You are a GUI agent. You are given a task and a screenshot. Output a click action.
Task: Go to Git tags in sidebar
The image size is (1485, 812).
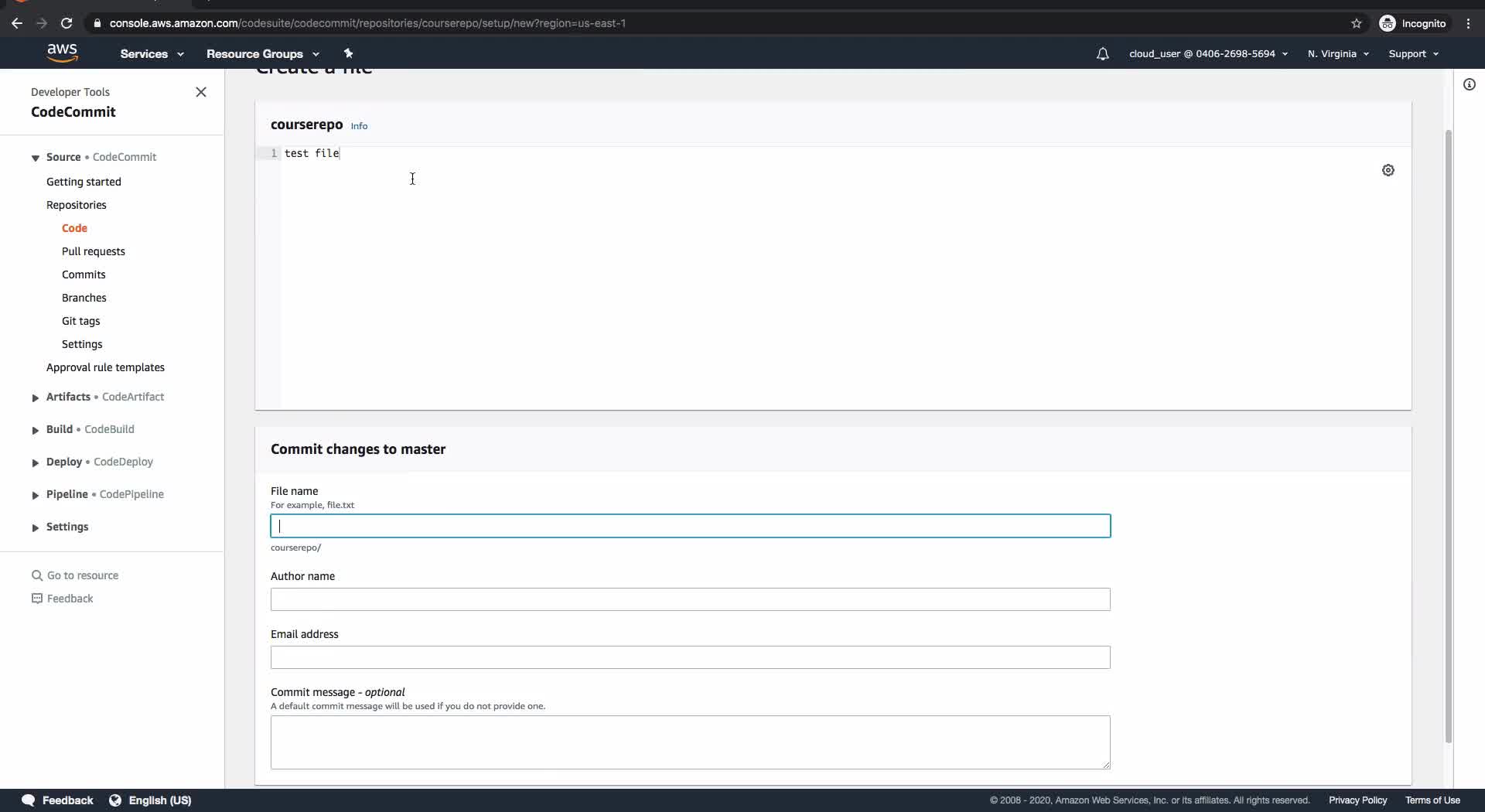click(x=81, y=321)
